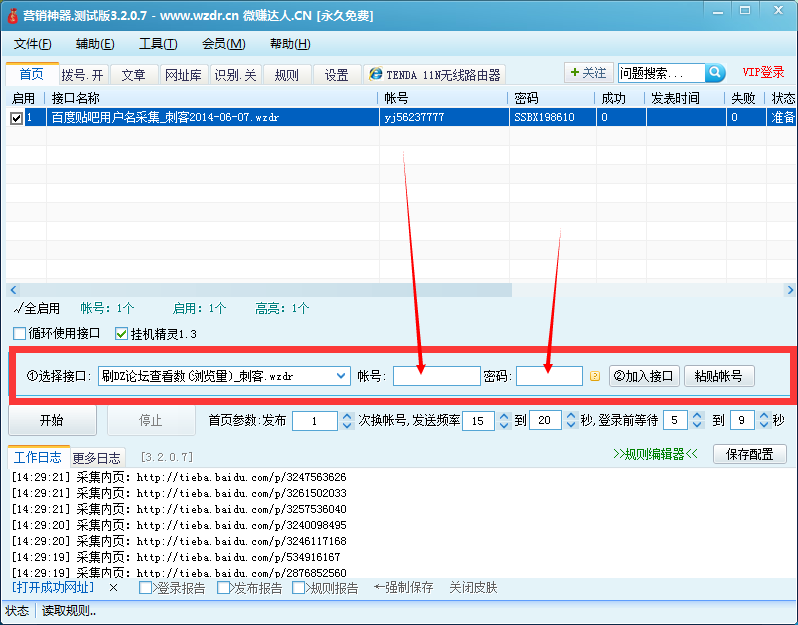Click log line ending 3247563626

point(179,477)
